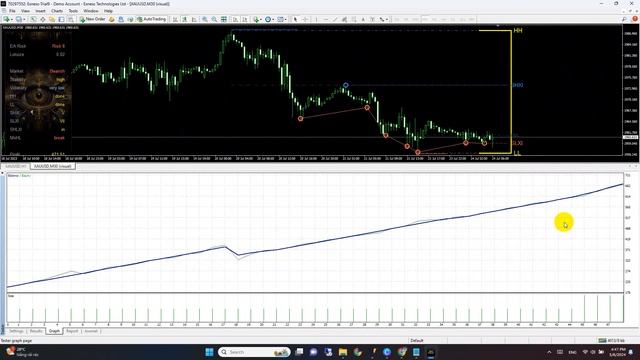The image size is (640, 360).
Task: Open the File menu
Action: tap(12, 11)
